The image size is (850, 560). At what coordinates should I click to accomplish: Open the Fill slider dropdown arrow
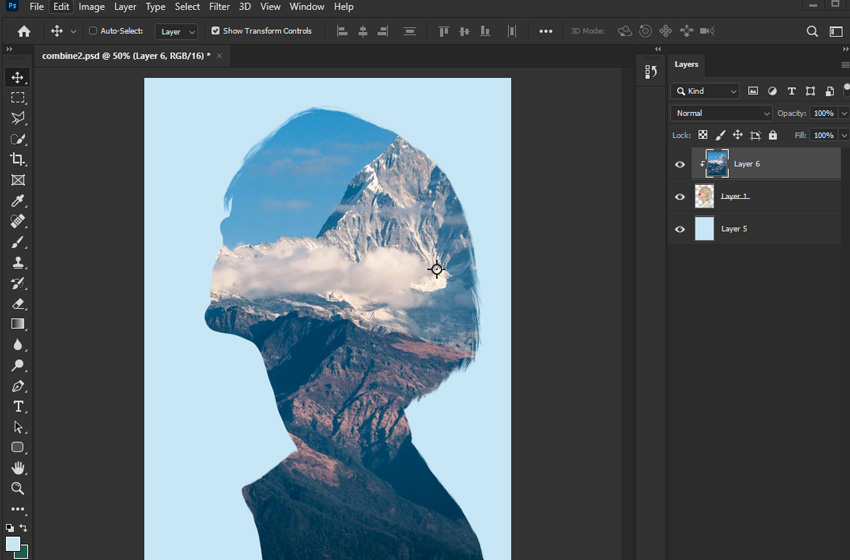[x=843, y=135]
